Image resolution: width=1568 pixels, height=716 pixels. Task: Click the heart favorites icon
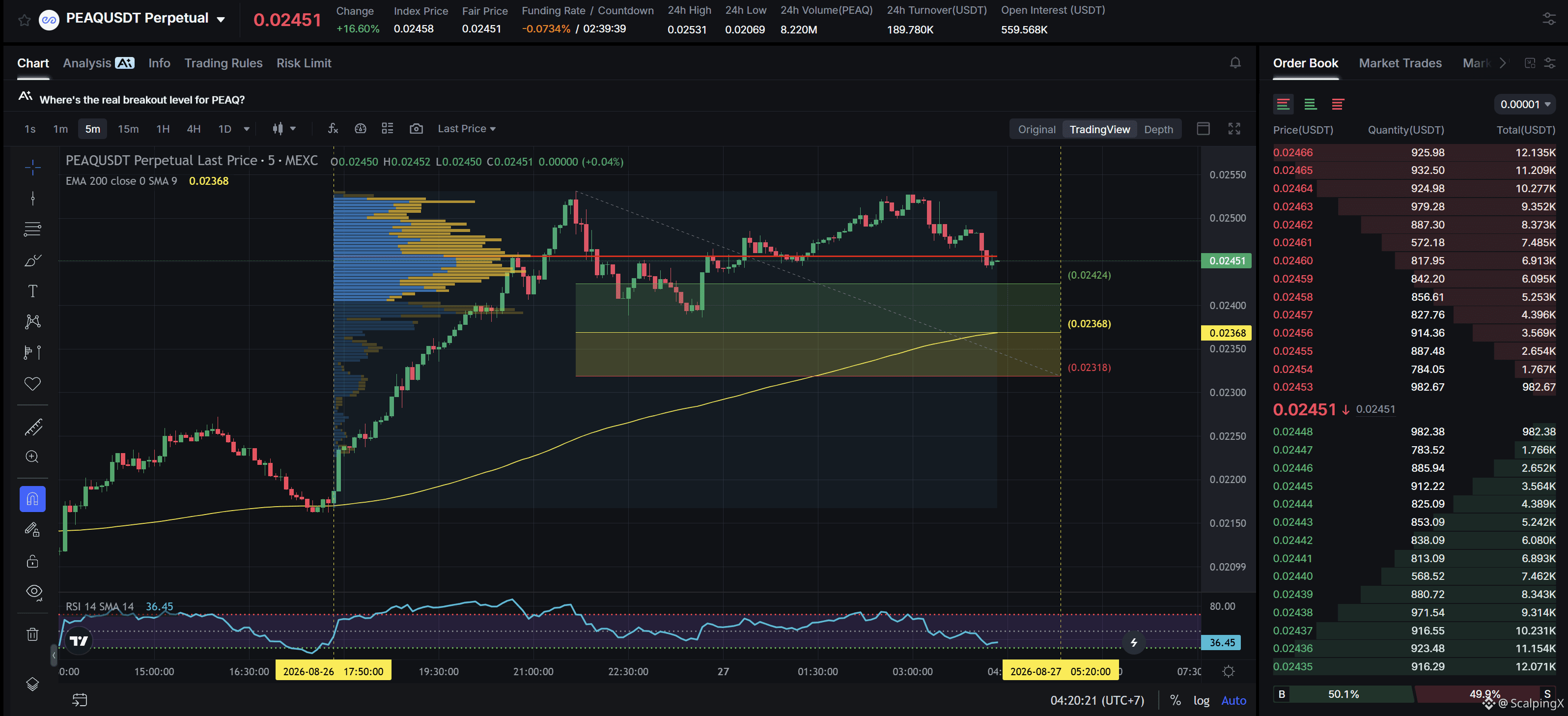(x=33, y=384)
